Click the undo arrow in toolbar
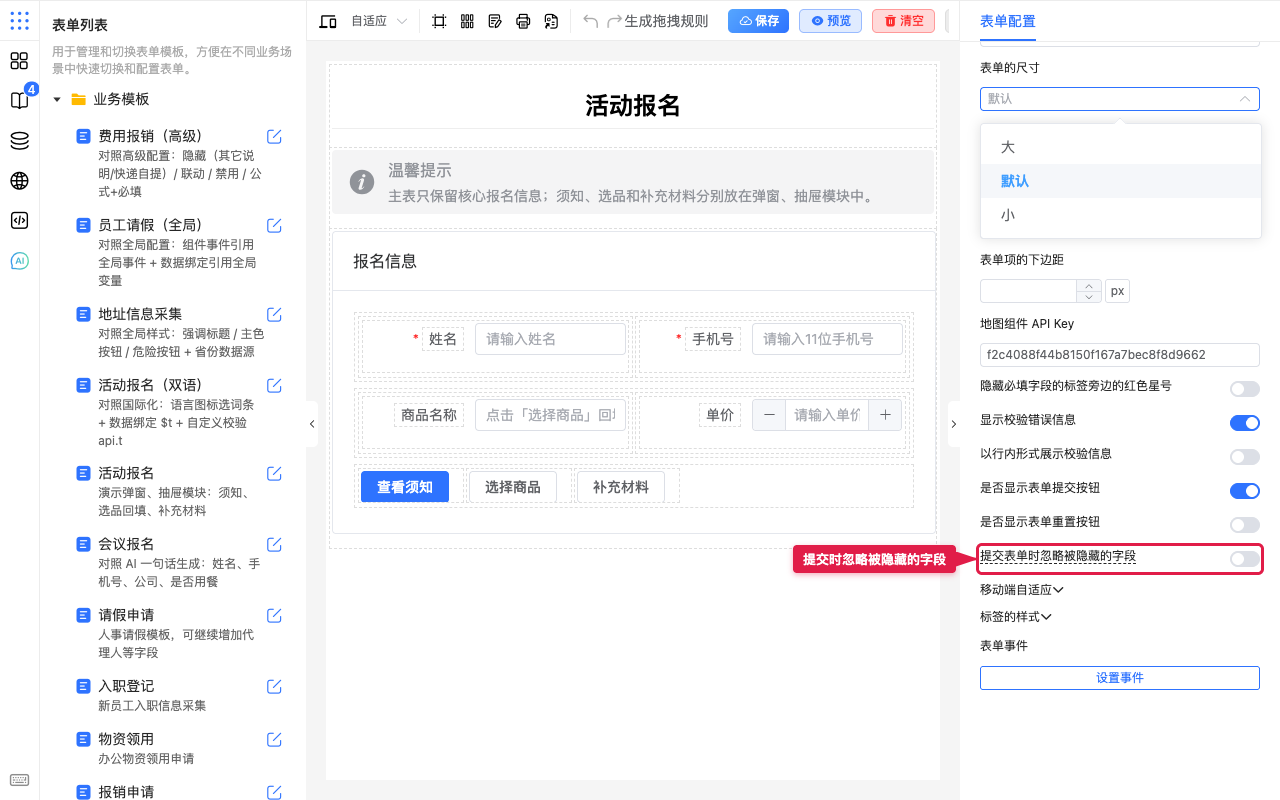Viewport: 1280px width, 800px height. pos(591,21)
